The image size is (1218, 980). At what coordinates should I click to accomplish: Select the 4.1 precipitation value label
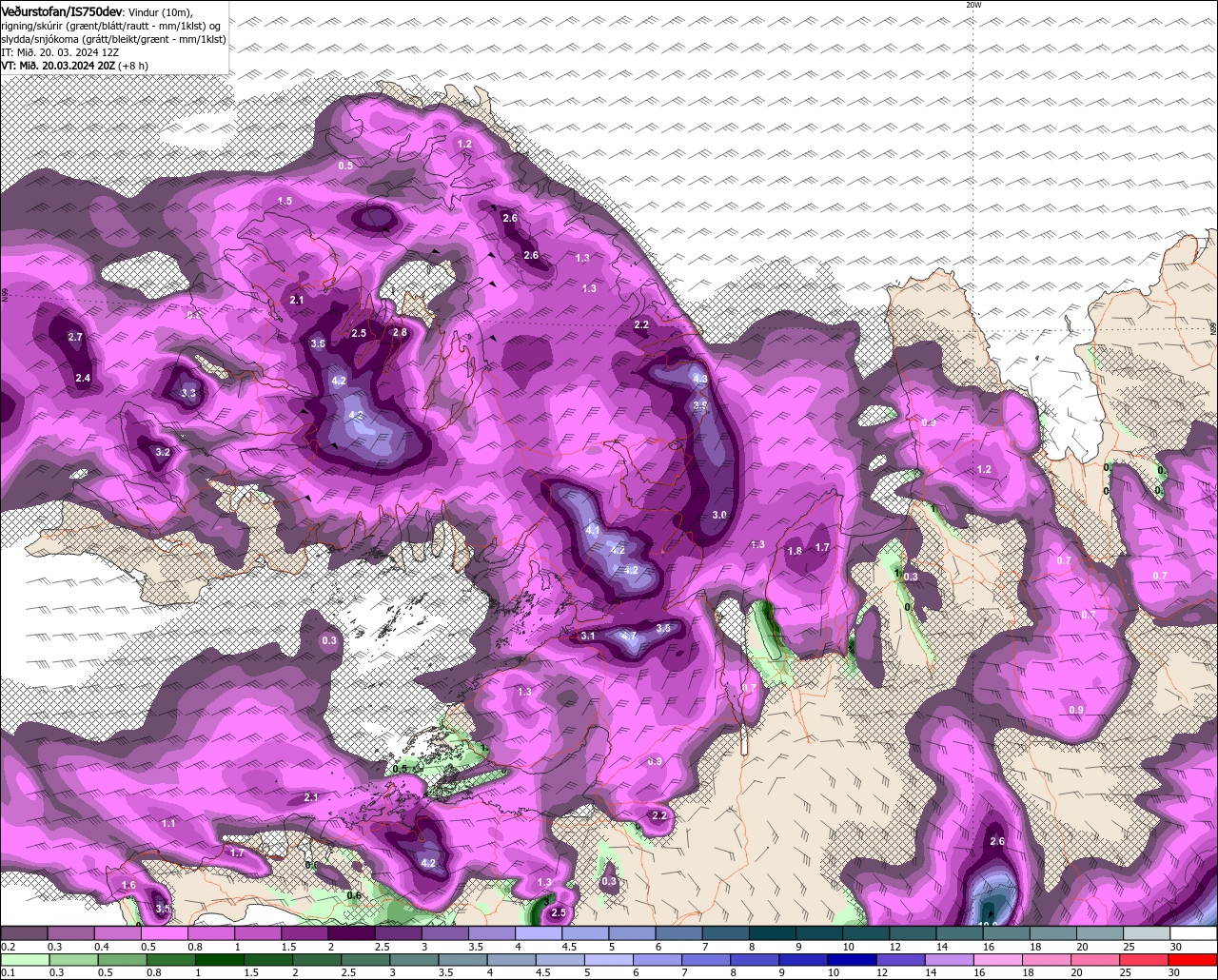coord(593,530)
